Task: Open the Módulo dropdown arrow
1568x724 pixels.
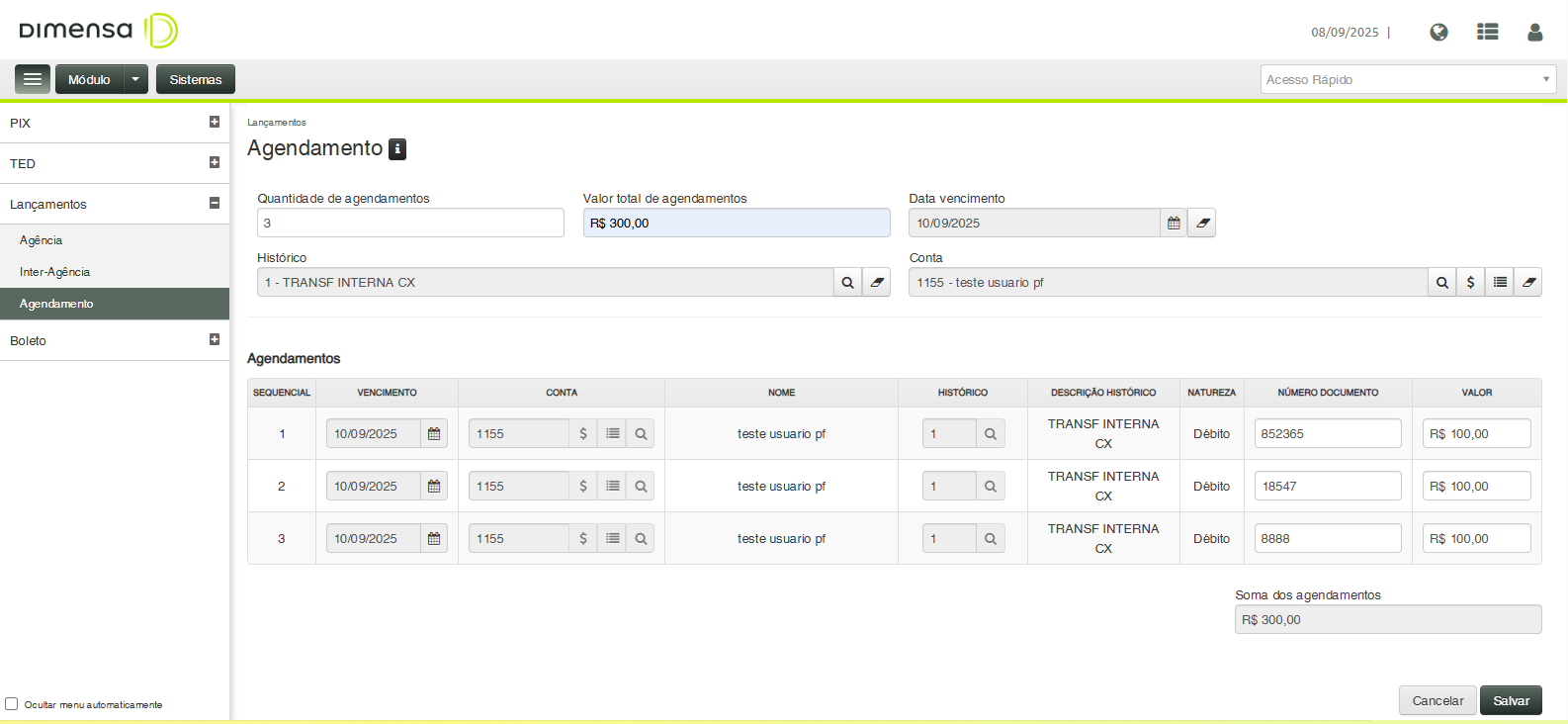Action: [135, 79]
